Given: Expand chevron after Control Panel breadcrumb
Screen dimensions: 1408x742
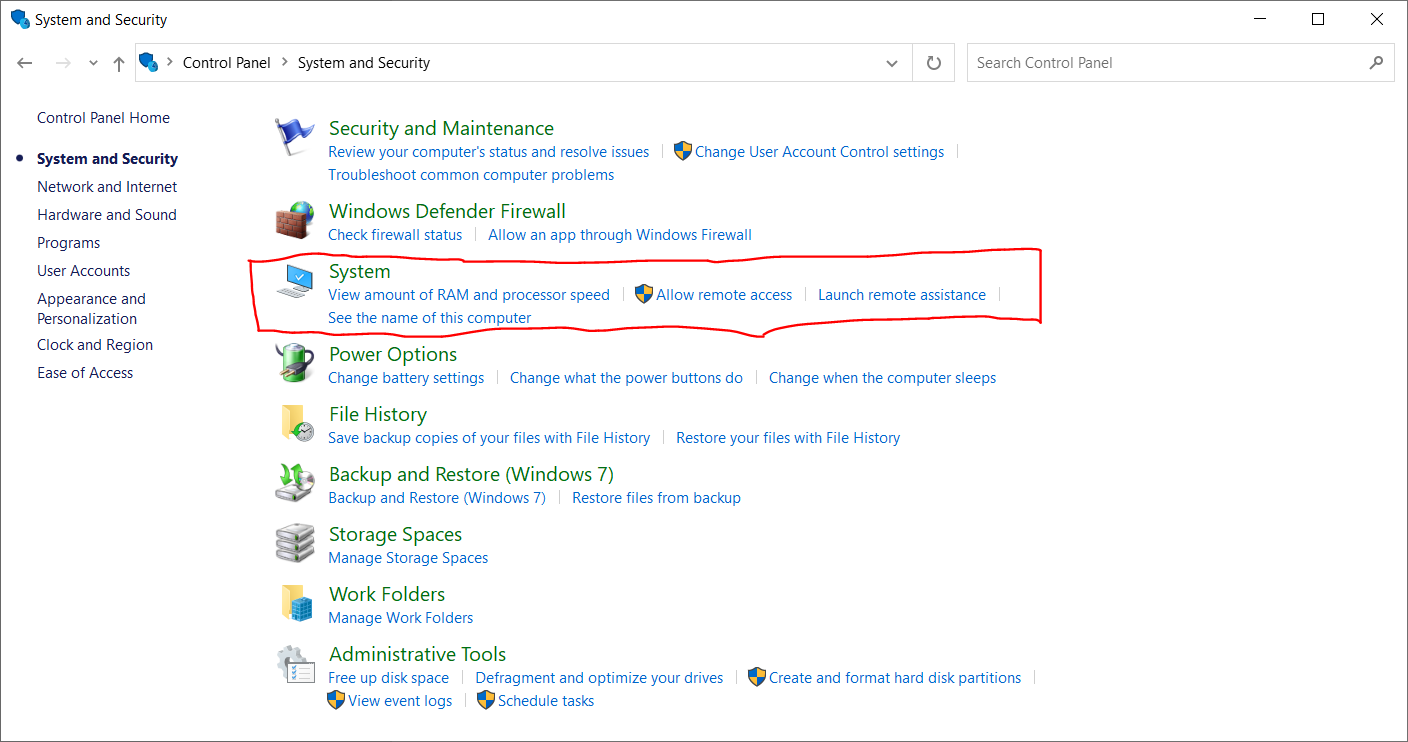Looking at the screenshot, I should [285, 62].
